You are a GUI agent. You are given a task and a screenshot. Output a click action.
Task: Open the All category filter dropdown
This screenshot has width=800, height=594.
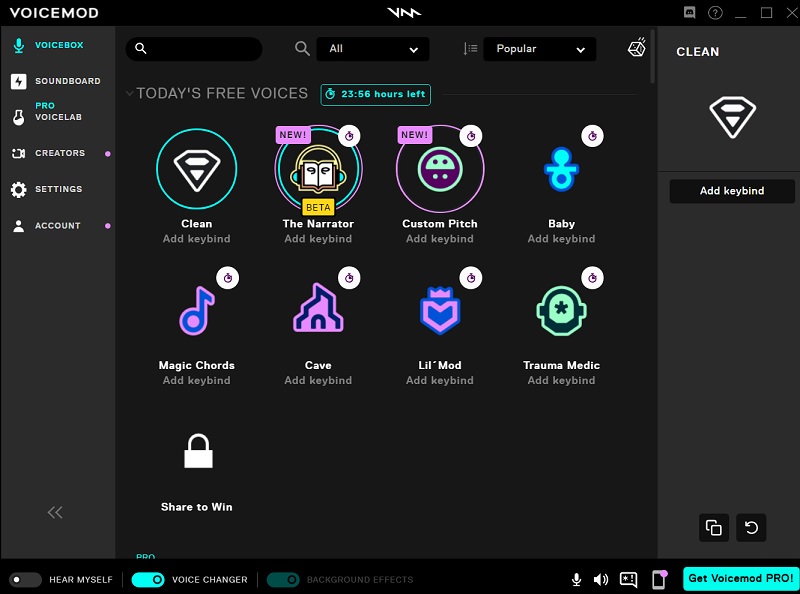372,49
